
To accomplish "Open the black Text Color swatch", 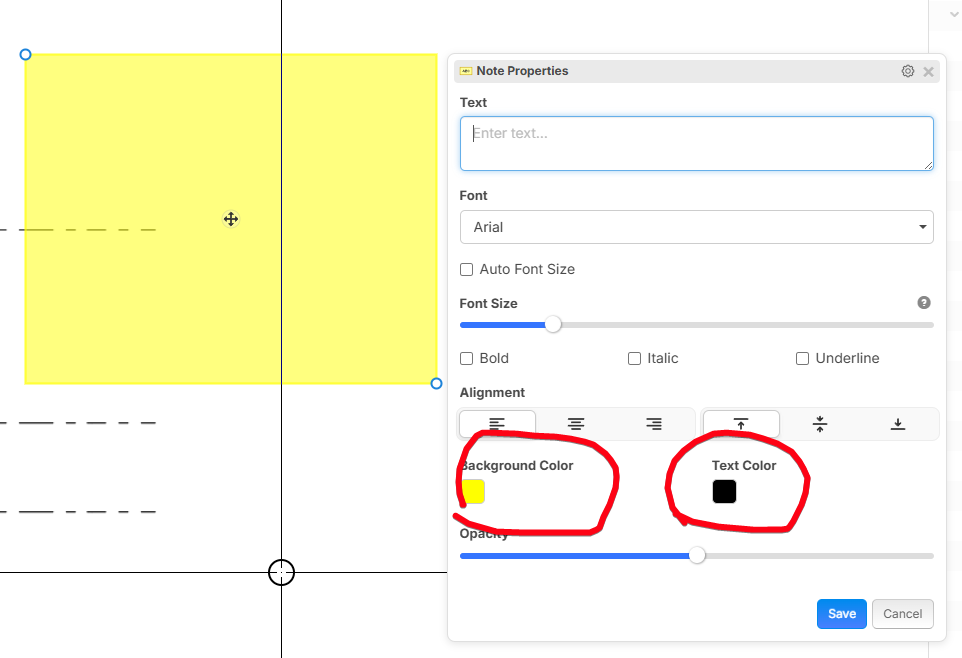I will 724,492.
